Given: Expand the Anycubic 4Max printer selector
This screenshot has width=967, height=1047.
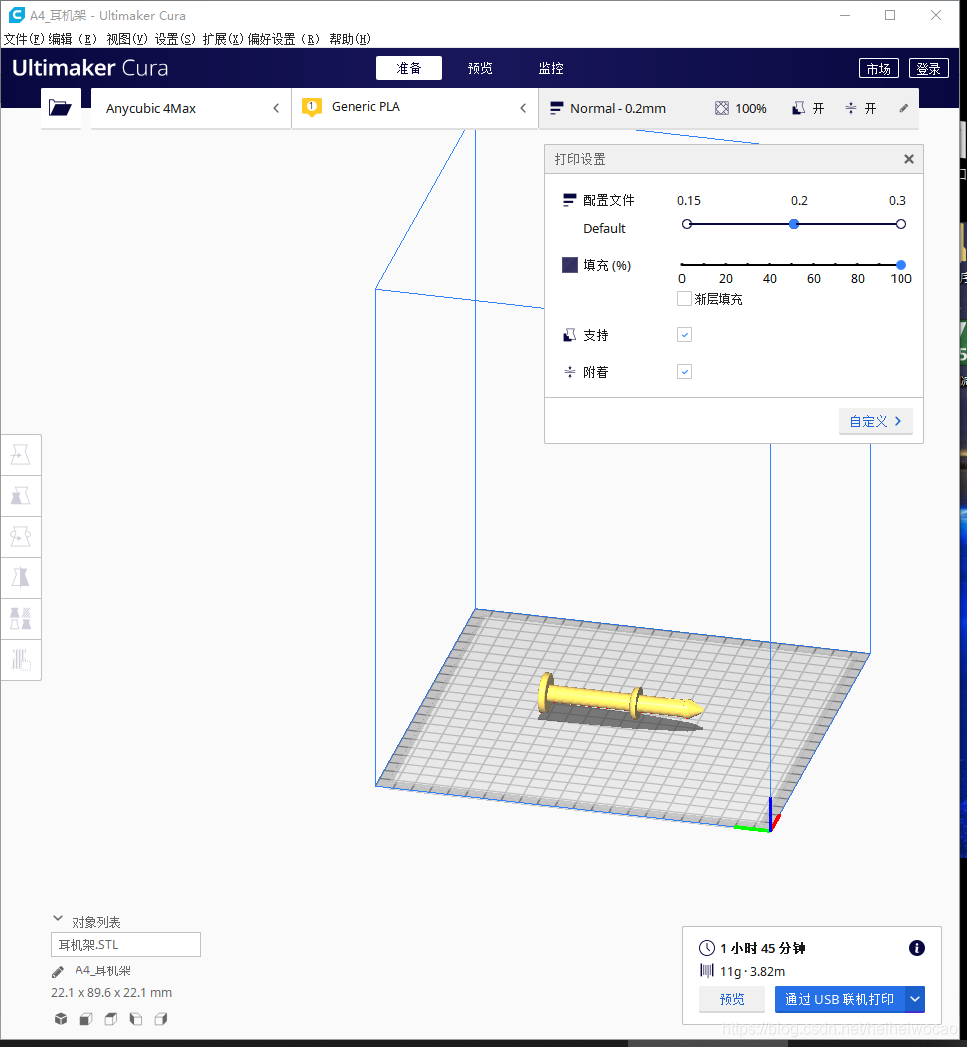Looking at the screenshot, I should click(191, 108).
